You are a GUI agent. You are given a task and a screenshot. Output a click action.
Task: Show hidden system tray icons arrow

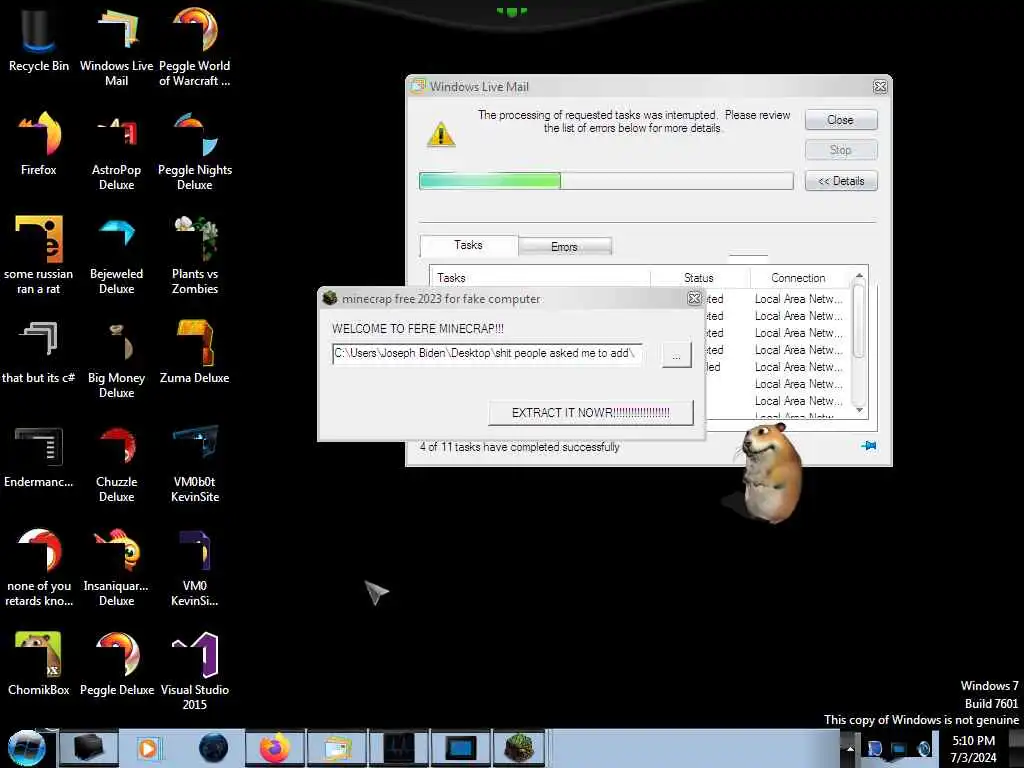coord(850,748)
